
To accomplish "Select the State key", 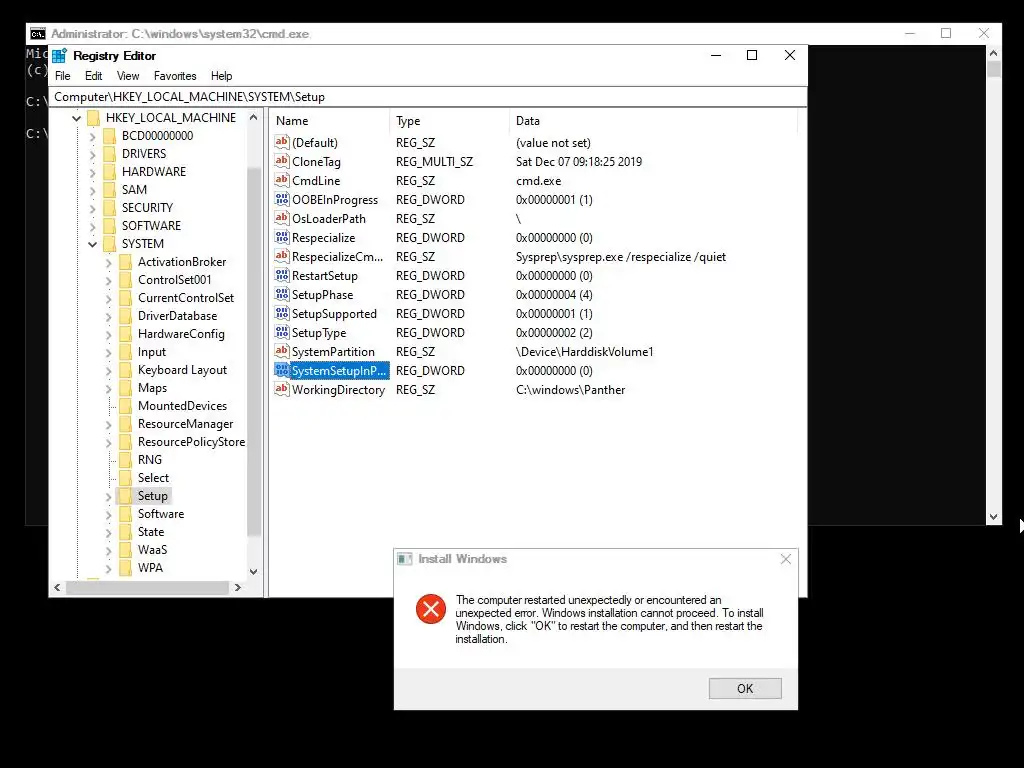I will 151,532.
